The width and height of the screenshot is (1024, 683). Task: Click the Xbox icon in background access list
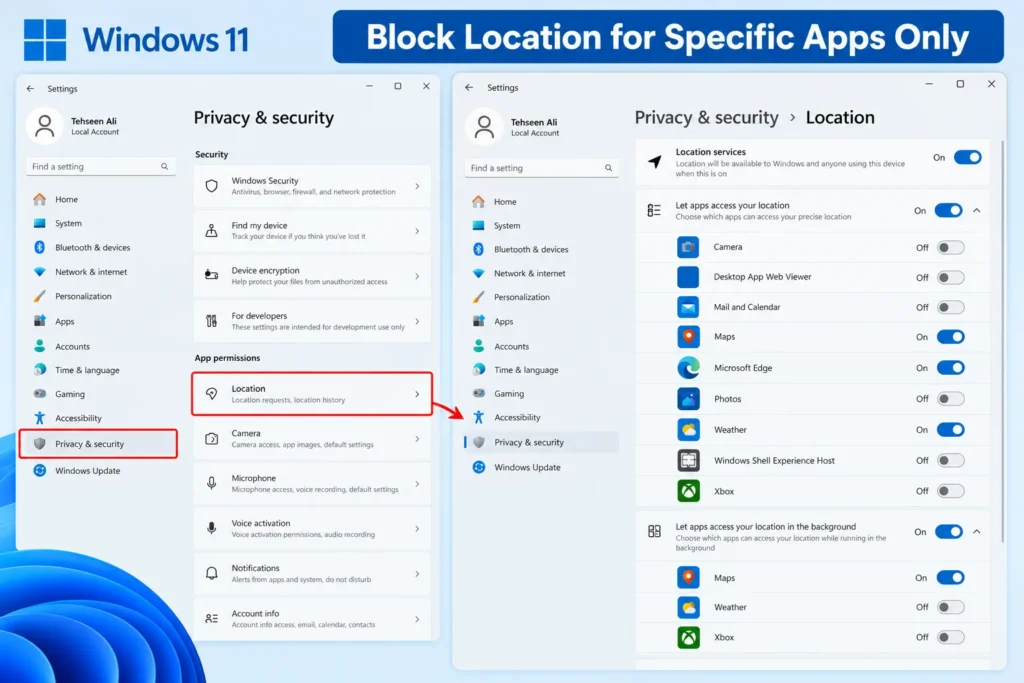(x=688, y=637)
